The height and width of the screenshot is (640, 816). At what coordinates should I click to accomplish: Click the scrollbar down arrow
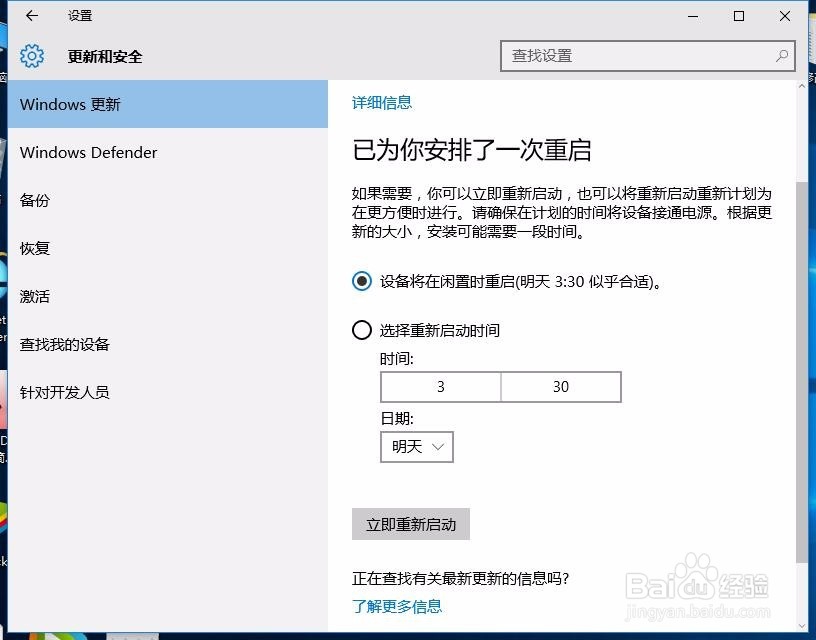802,625
